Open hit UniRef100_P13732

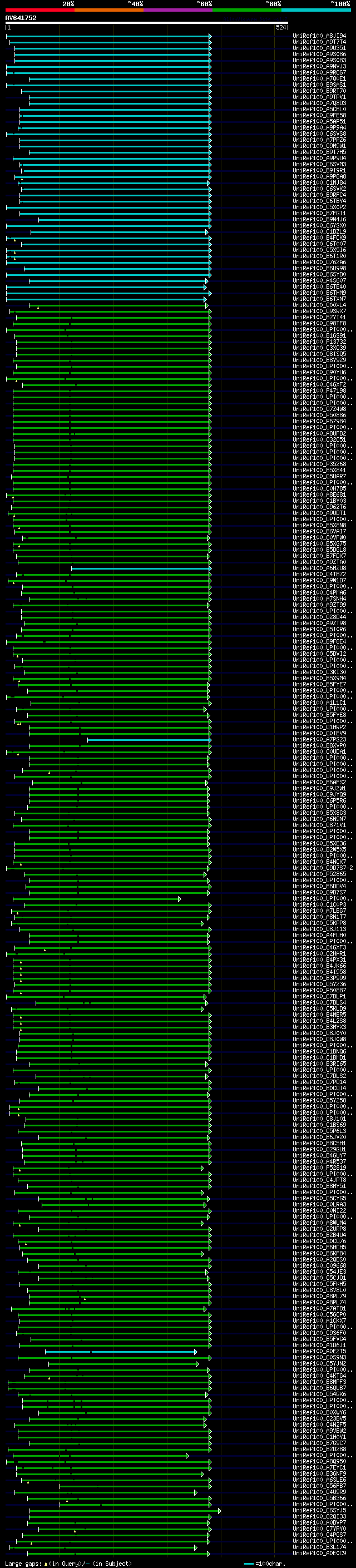[319, 342]
